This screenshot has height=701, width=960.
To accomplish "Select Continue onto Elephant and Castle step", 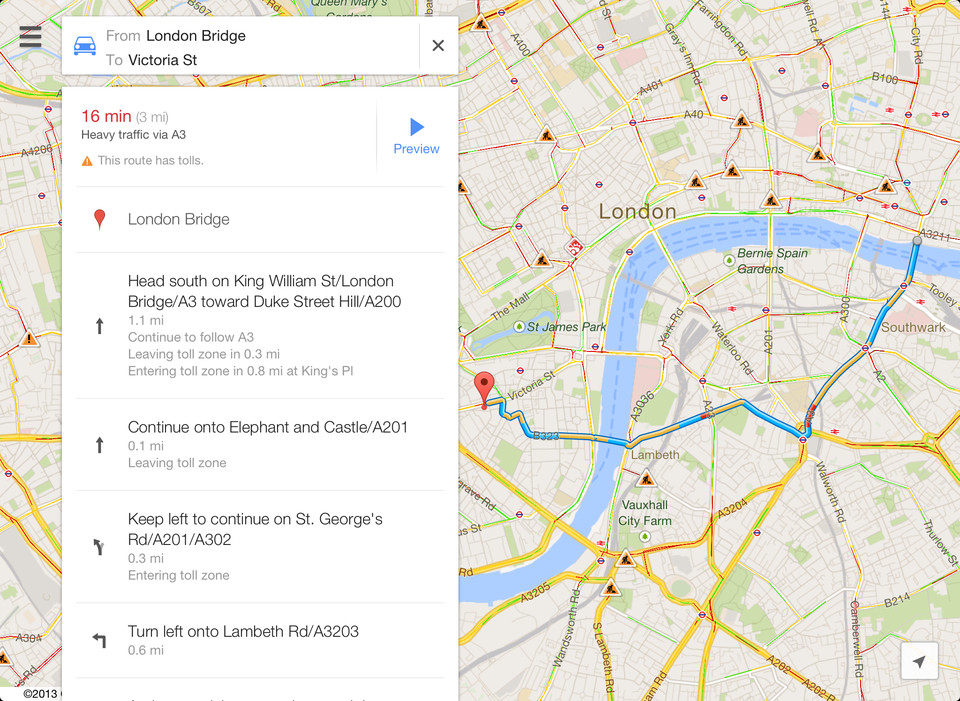I will (x=260, y=444).
